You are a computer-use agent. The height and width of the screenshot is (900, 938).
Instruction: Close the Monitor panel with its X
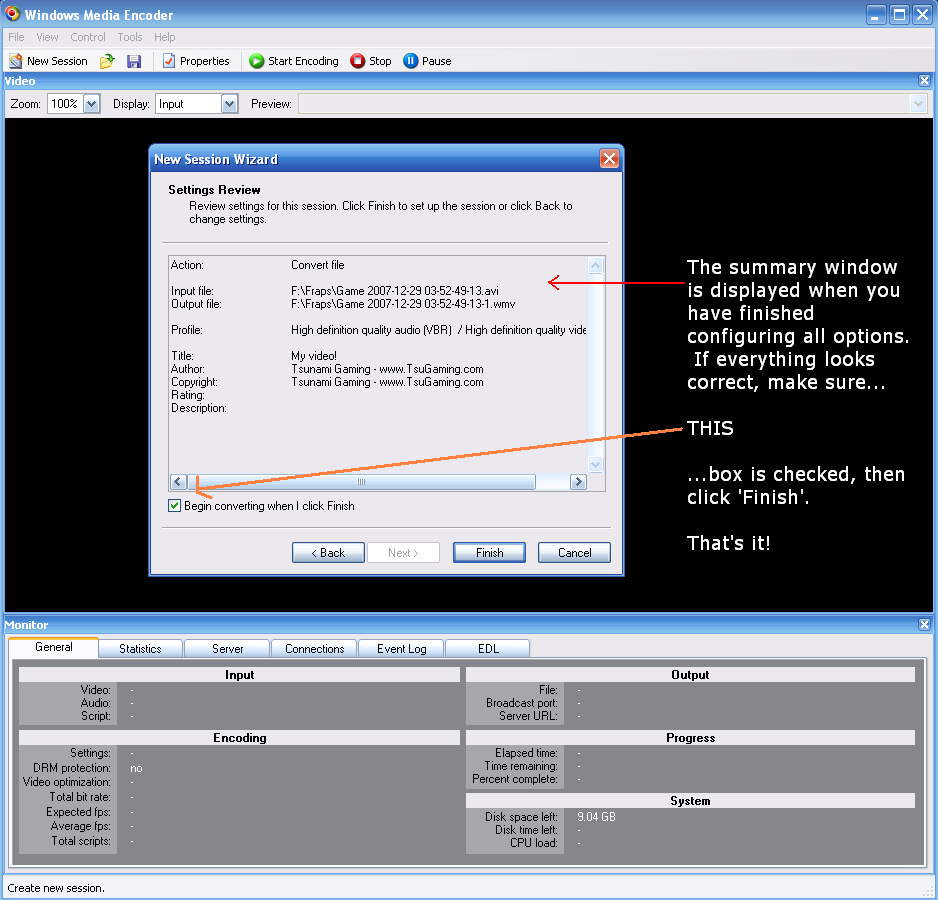924,625
